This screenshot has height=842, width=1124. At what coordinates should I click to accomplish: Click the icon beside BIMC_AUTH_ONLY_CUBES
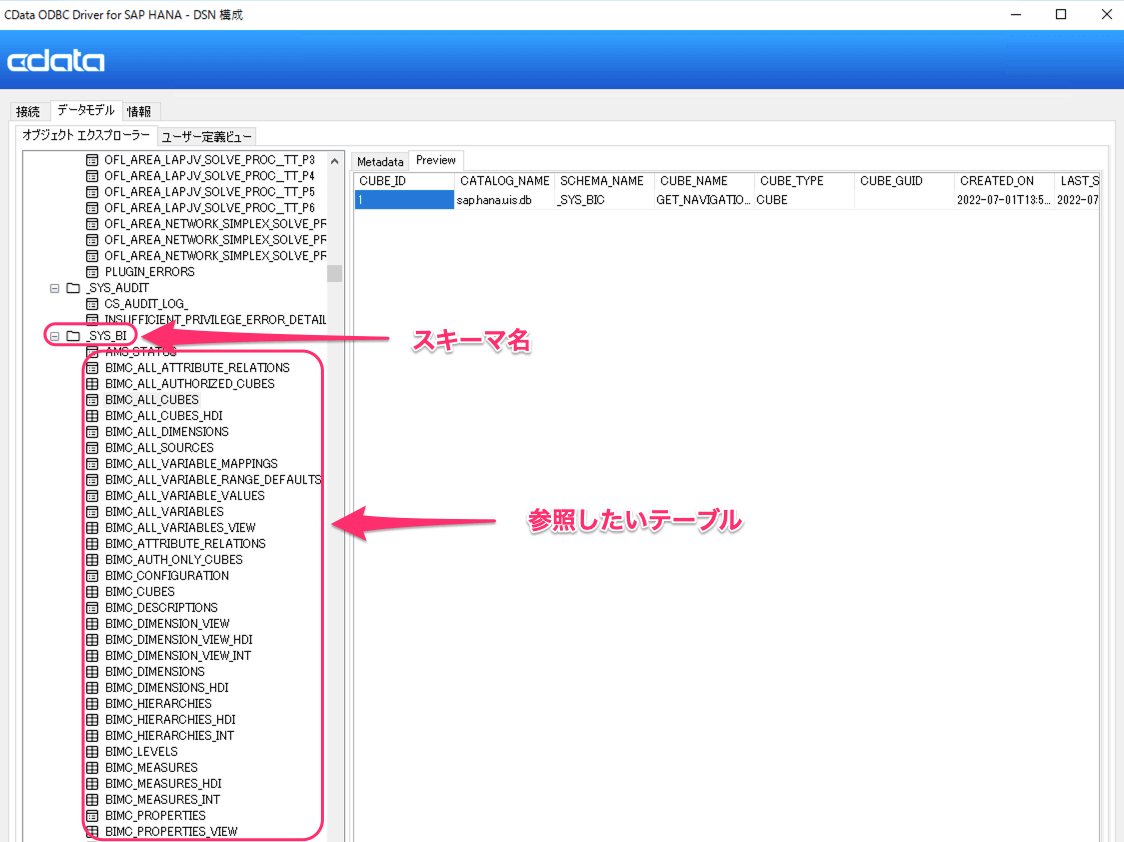point(92,560)
